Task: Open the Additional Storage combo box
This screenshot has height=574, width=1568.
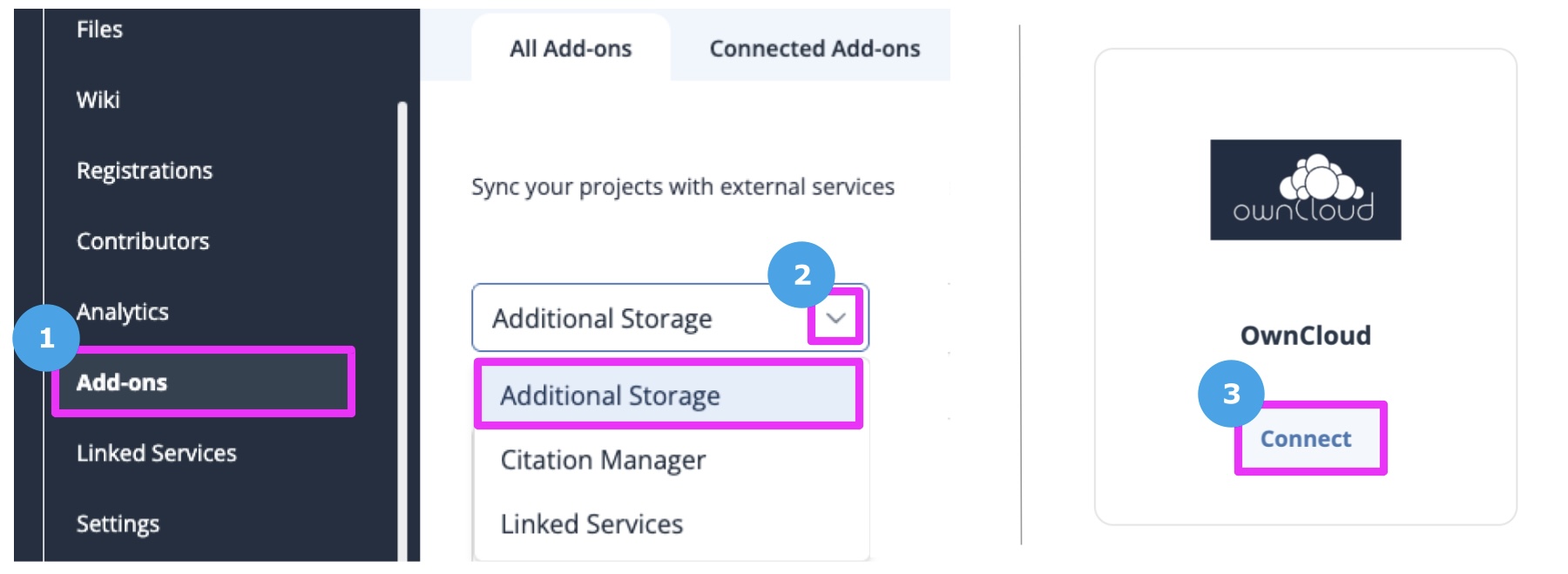Action: tap(670, 318)
